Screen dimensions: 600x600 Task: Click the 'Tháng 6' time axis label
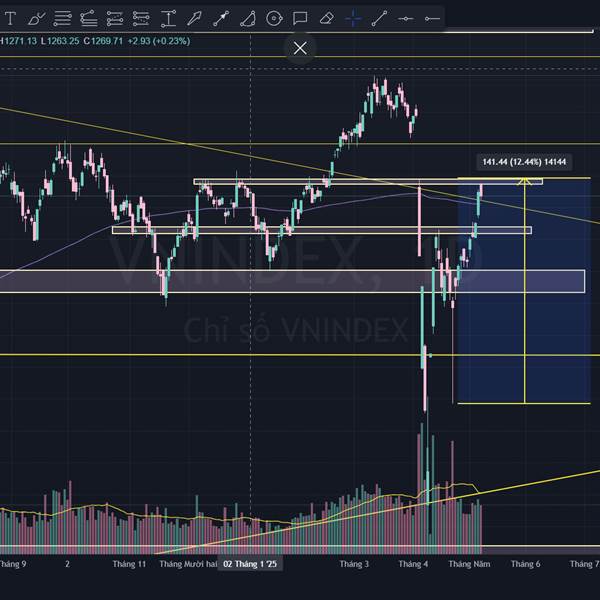[526, 564]
